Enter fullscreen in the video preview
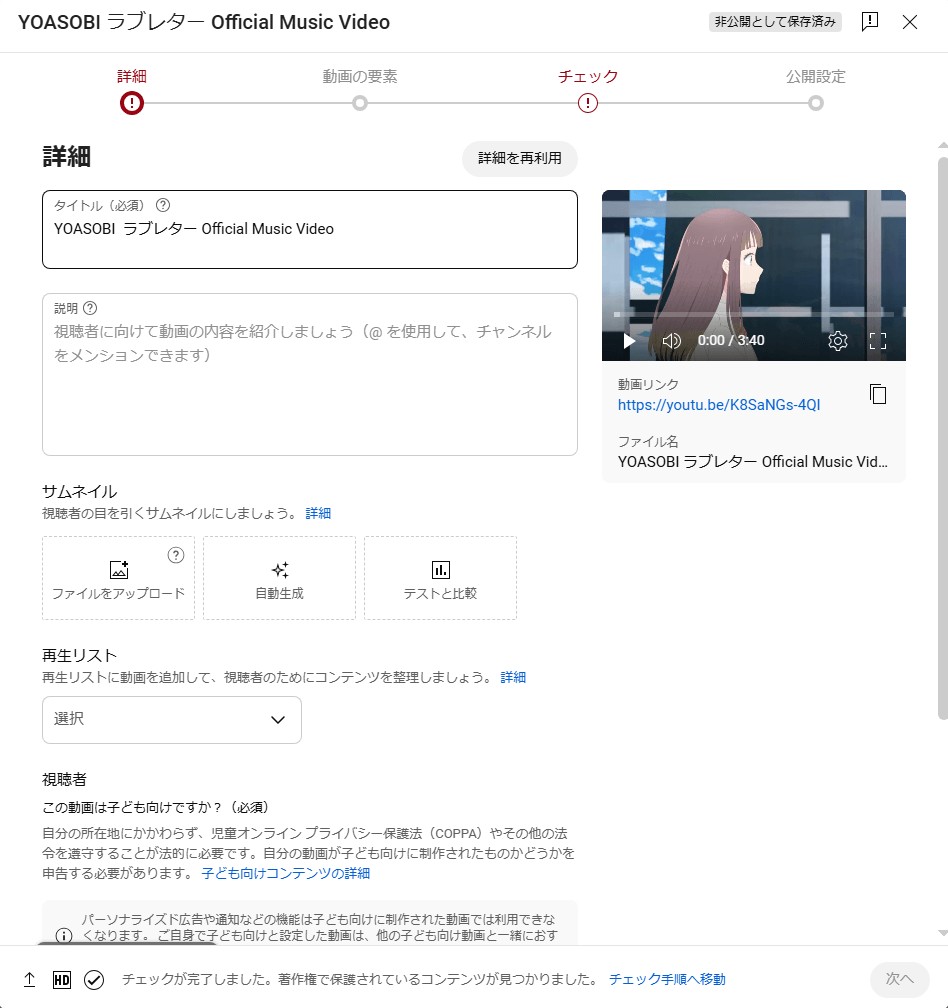 (878, 341)
